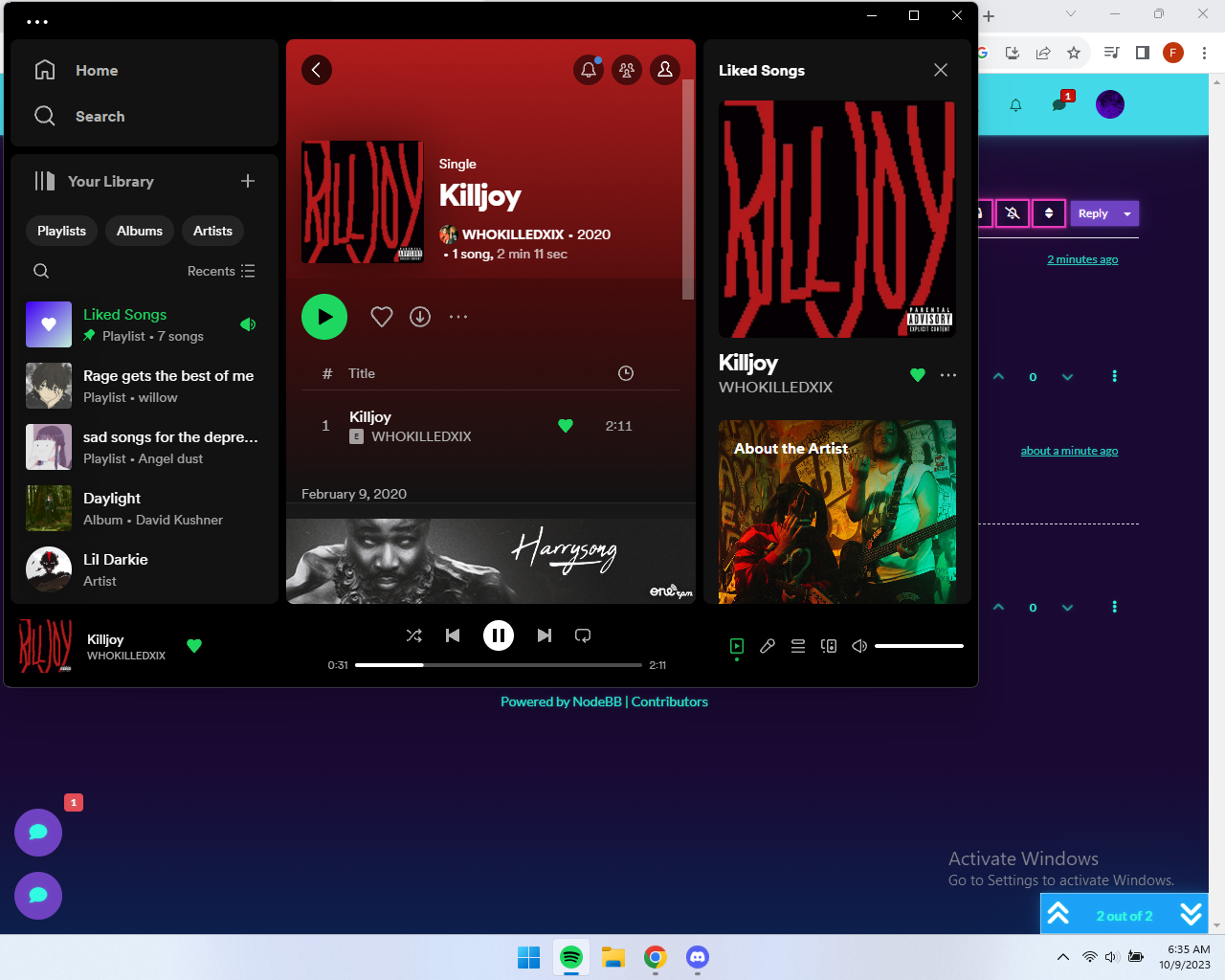
Task: Click Reply button in forum
Action: point(1093,213)
